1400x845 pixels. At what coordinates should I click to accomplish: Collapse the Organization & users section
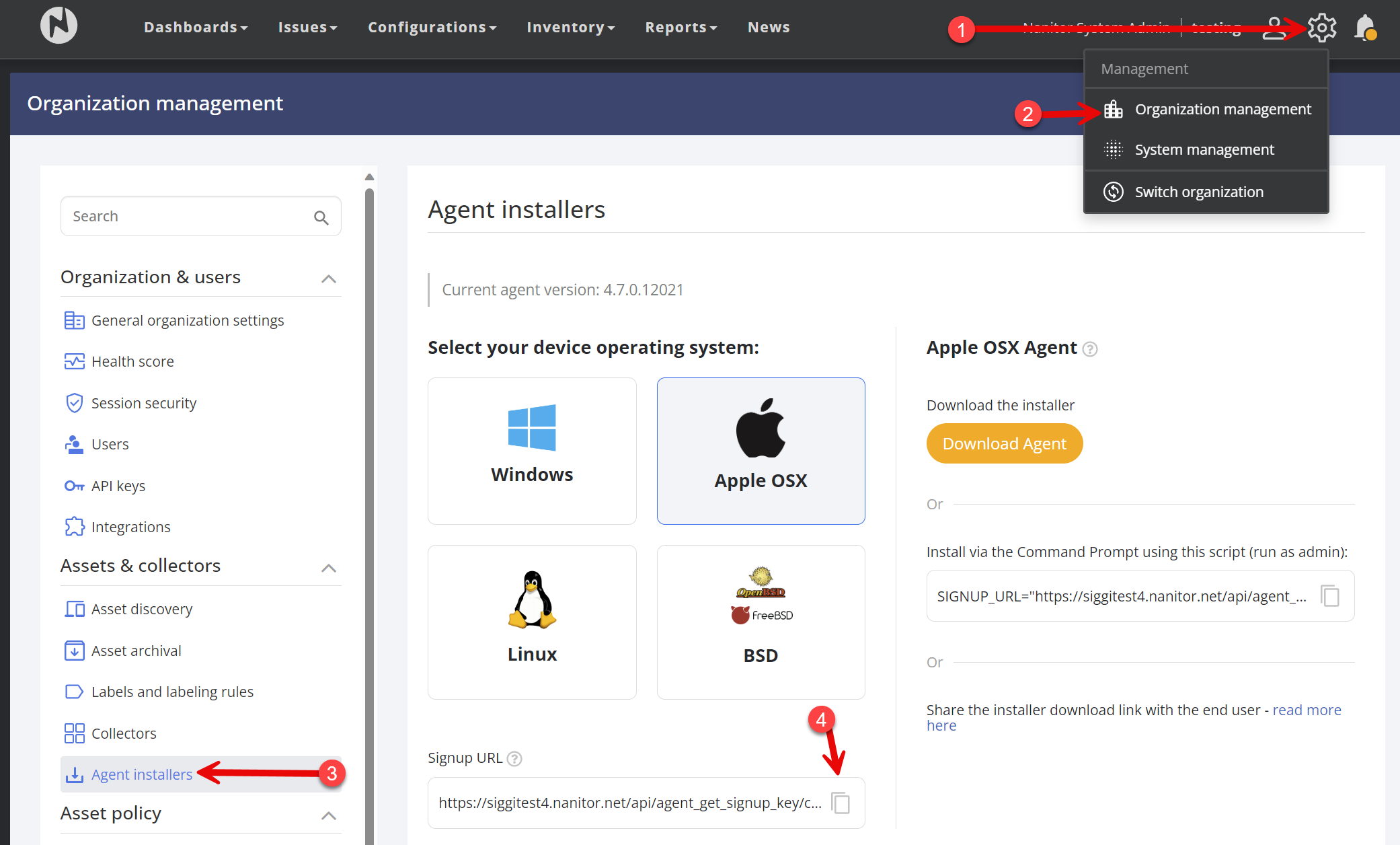[x=328, y=279]
